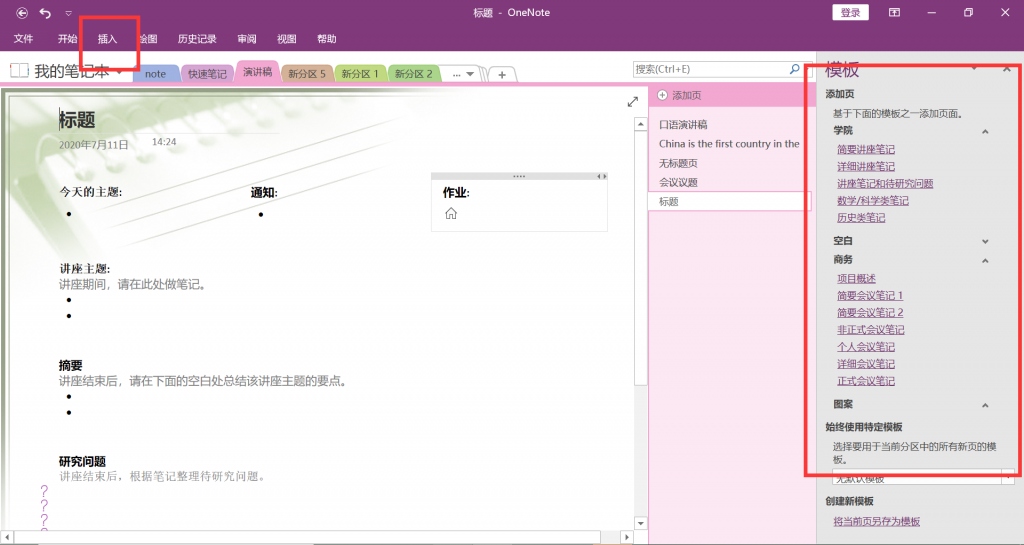Click vertical scrollbar up arrow
Image resolution: width=1024 pixels, height=545 pixels.
tap(641, 124)
